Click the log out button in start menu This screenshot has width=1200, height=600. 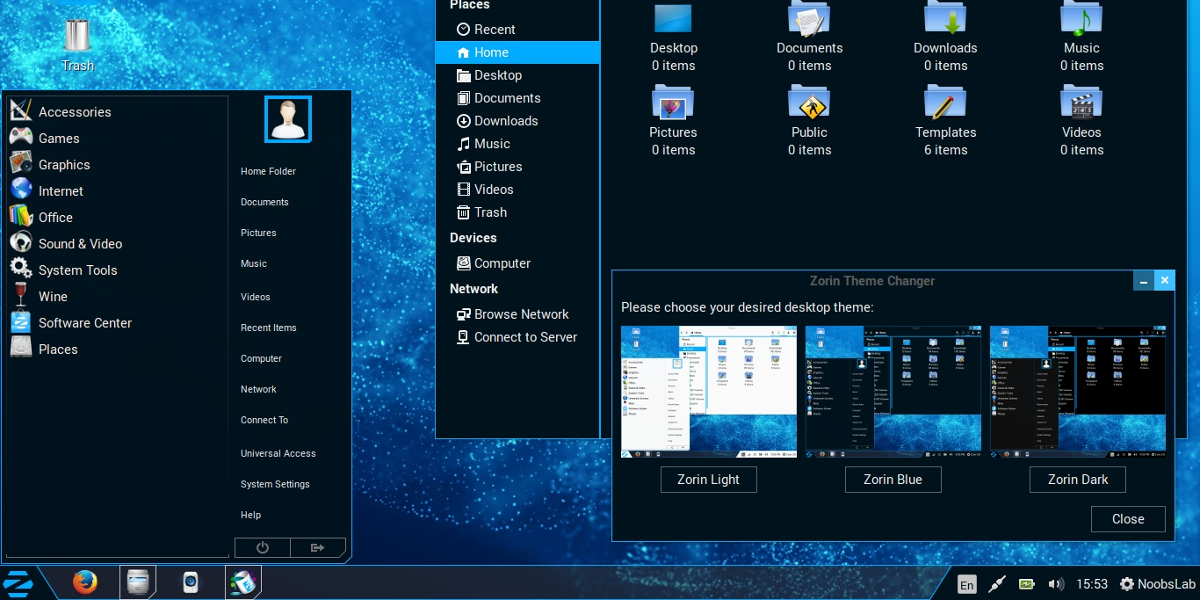[x=318, y=547]
